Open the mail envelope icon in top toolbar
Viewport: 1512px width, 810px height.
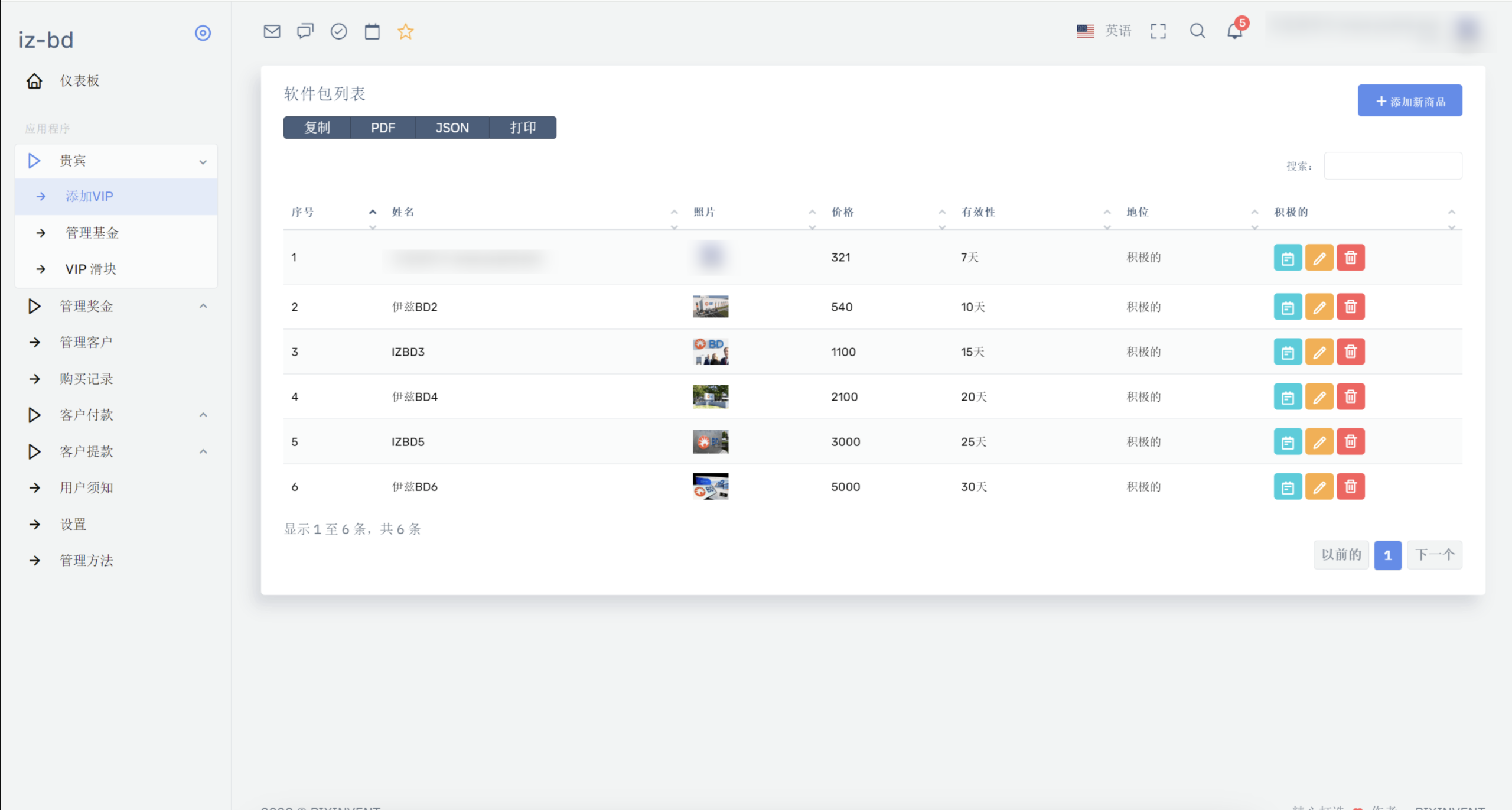tap(272, 31)
